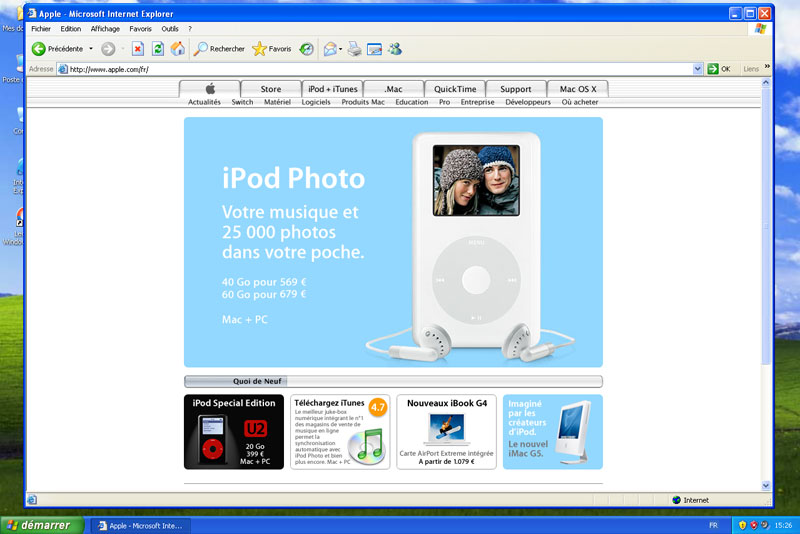Click the page icon beside the URL

point(63,69)
